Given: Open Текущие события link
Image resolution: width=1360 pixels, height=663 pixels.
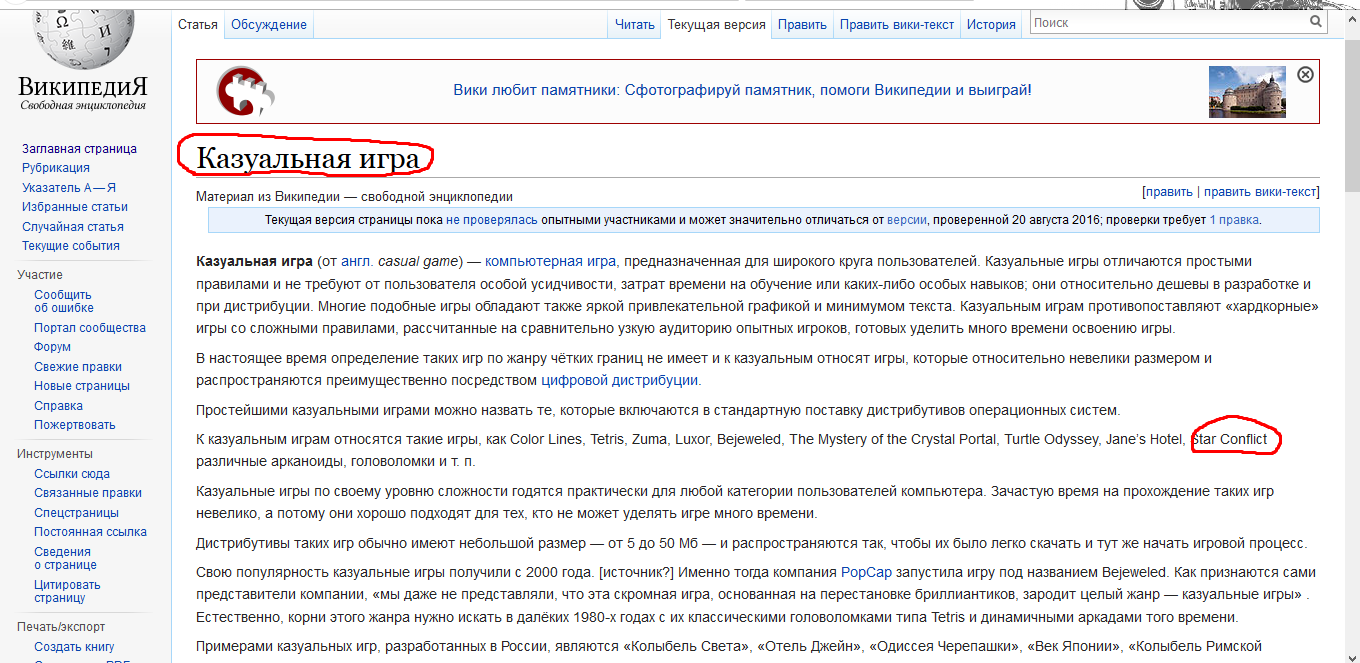Looking at the screenshot, I should coord(71,246).
